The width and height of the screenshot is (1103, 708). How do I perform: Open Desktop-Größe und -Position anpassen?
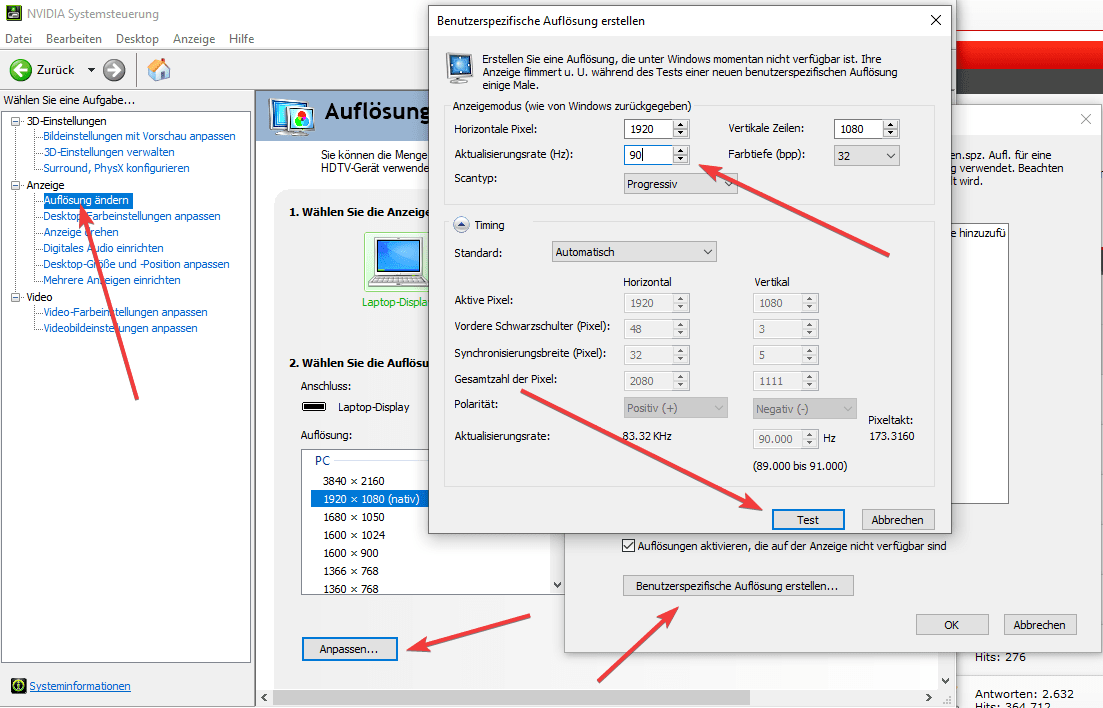click(x=136, y=264)
